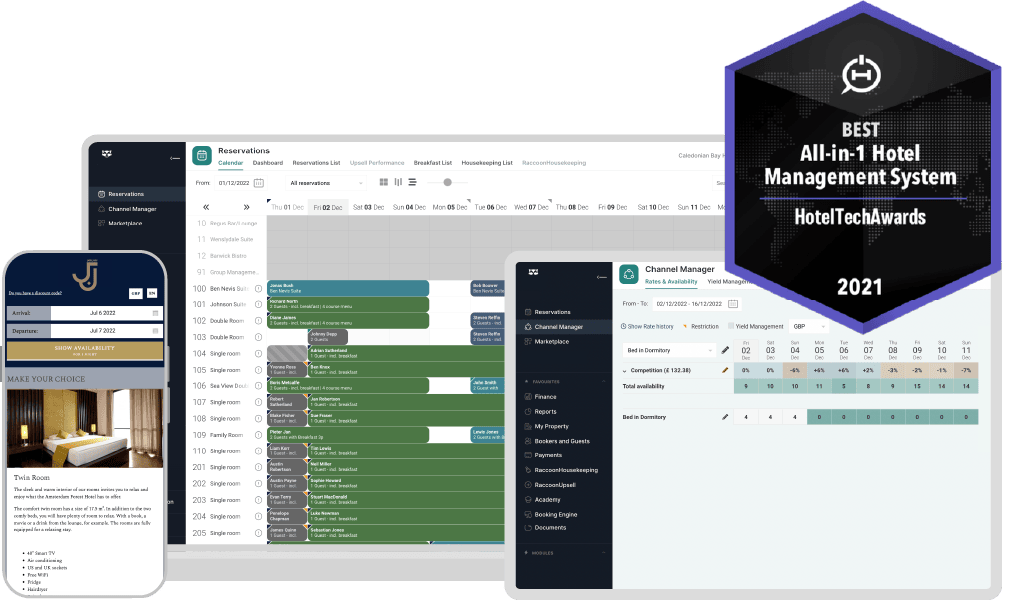Open the arrival date calendar icon on the phone
Screen dimensions: 1025x600
point(156,313)
